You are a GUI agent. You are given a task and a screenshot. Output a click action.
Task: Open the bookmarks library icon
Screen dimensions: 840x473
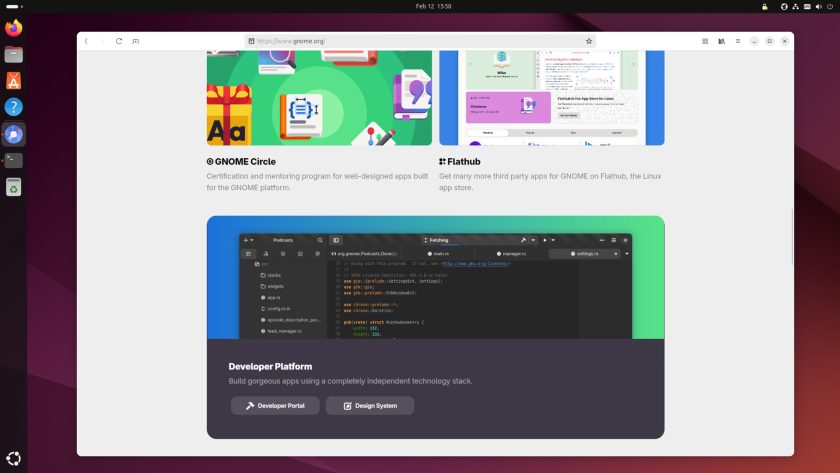click(x=721, y=41)
